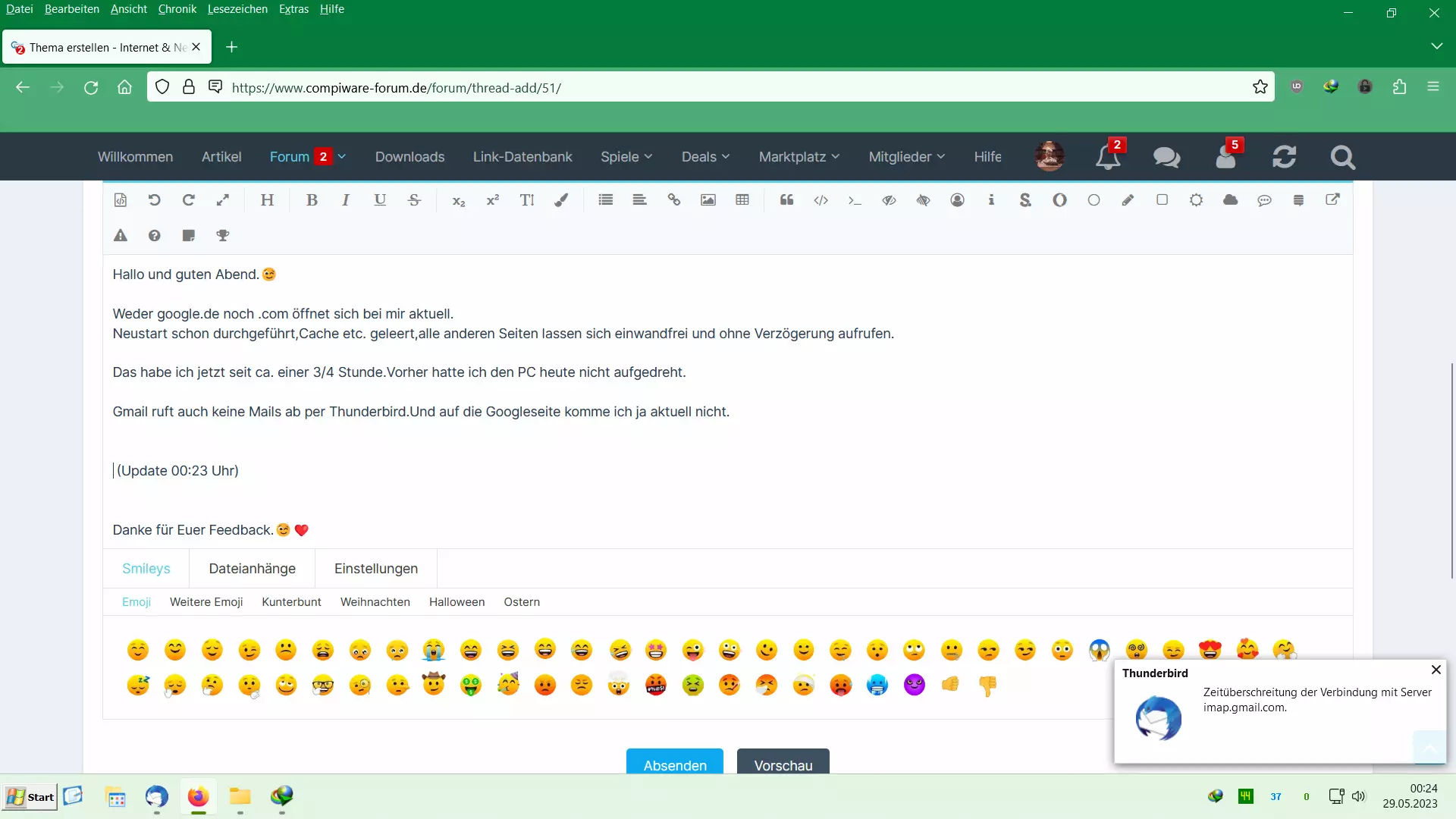1456x819 pixels.
Task: Expand the Deals menu
Action: pyautogui.click(x=705, y=157)
